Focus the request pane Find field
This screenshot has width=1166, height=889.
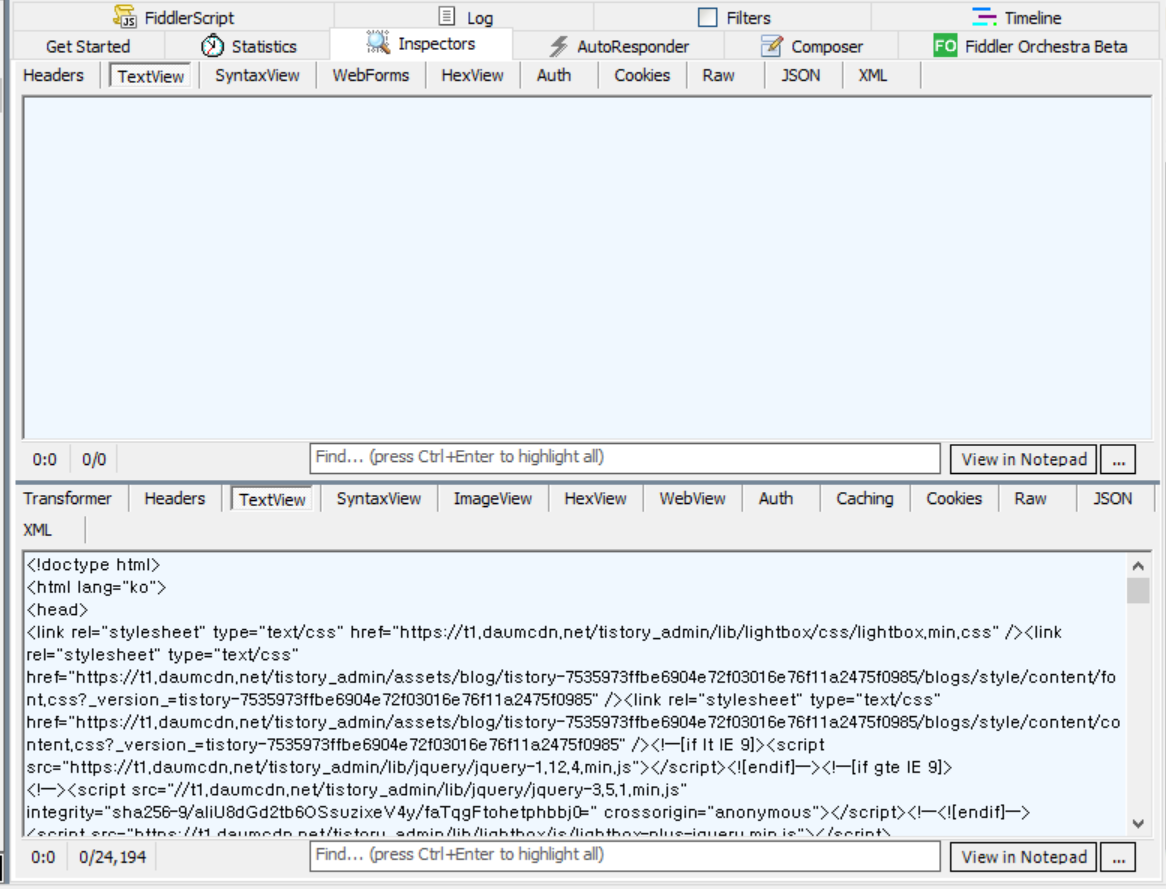pyautogui.click(x=625, y=458)
